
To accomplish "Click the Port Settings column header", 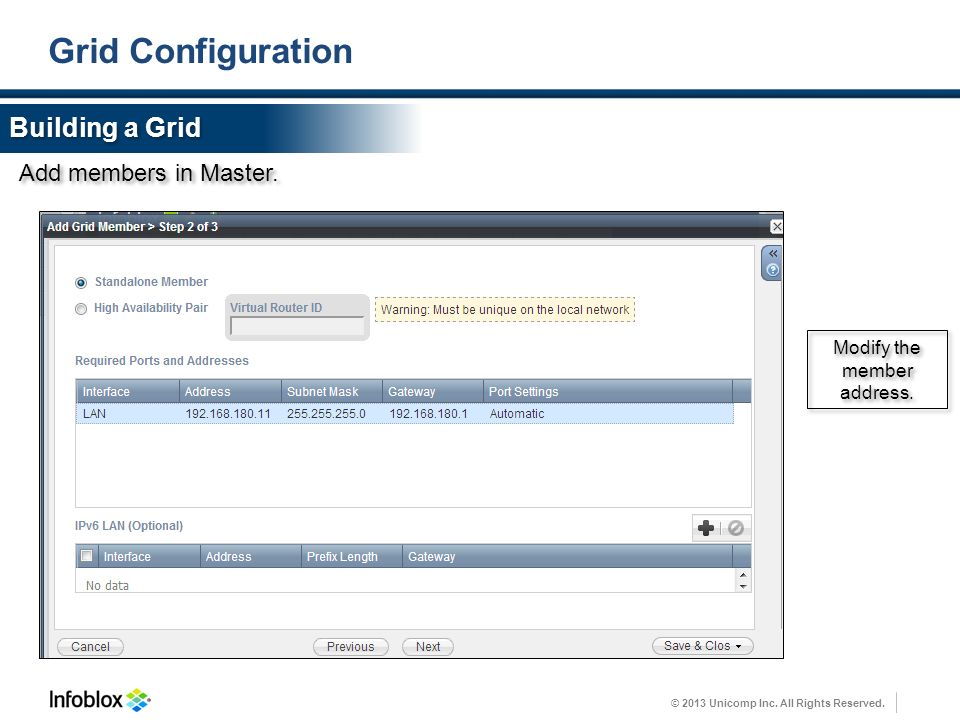I will click(607, 391).
